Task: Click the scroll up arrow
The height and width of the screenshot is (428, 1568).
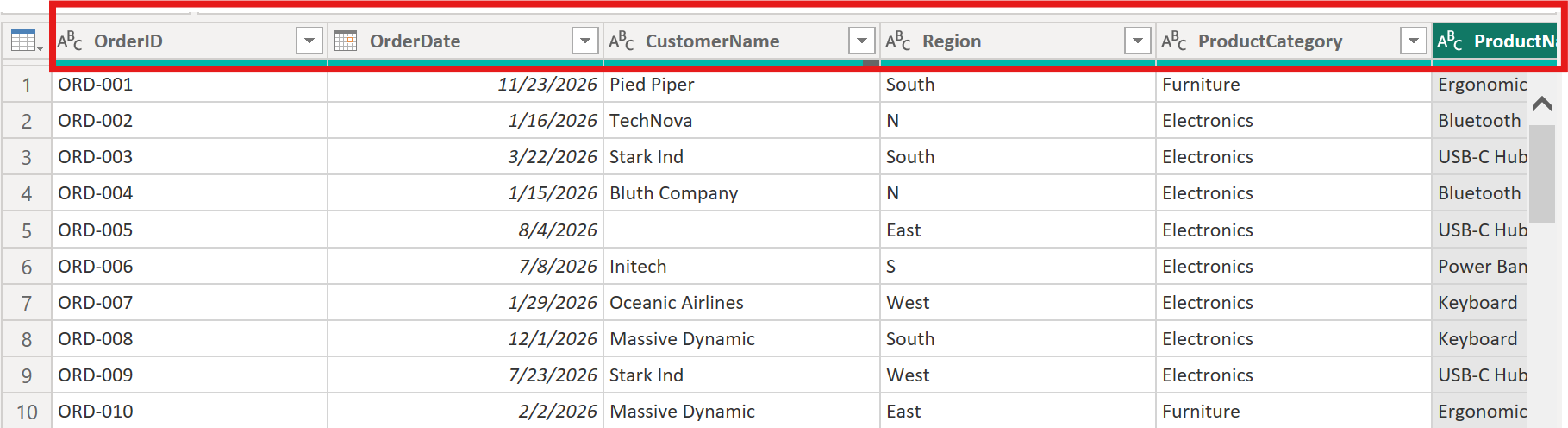Action: tap(1542, 104)
